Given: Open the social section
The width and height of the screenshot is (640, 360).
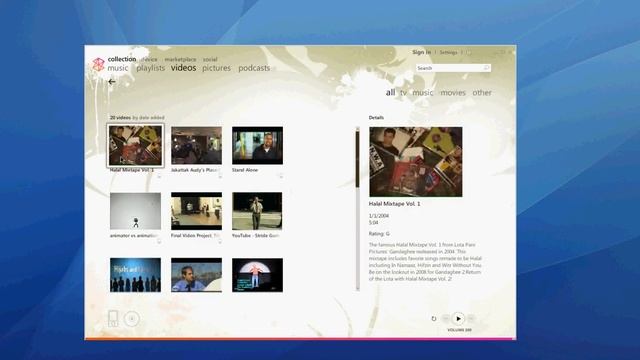Looking at the screenshot, I should pos(210,59).
